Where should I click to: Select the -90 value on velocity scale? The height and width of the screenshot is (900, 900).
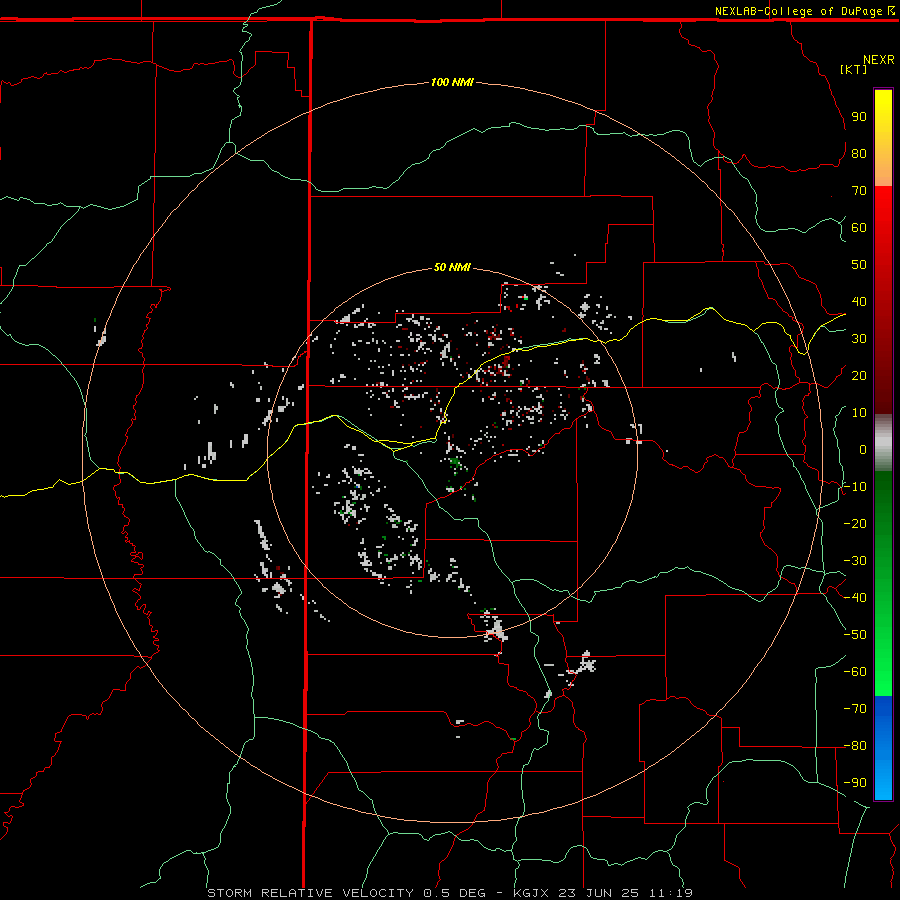[855, 783]
